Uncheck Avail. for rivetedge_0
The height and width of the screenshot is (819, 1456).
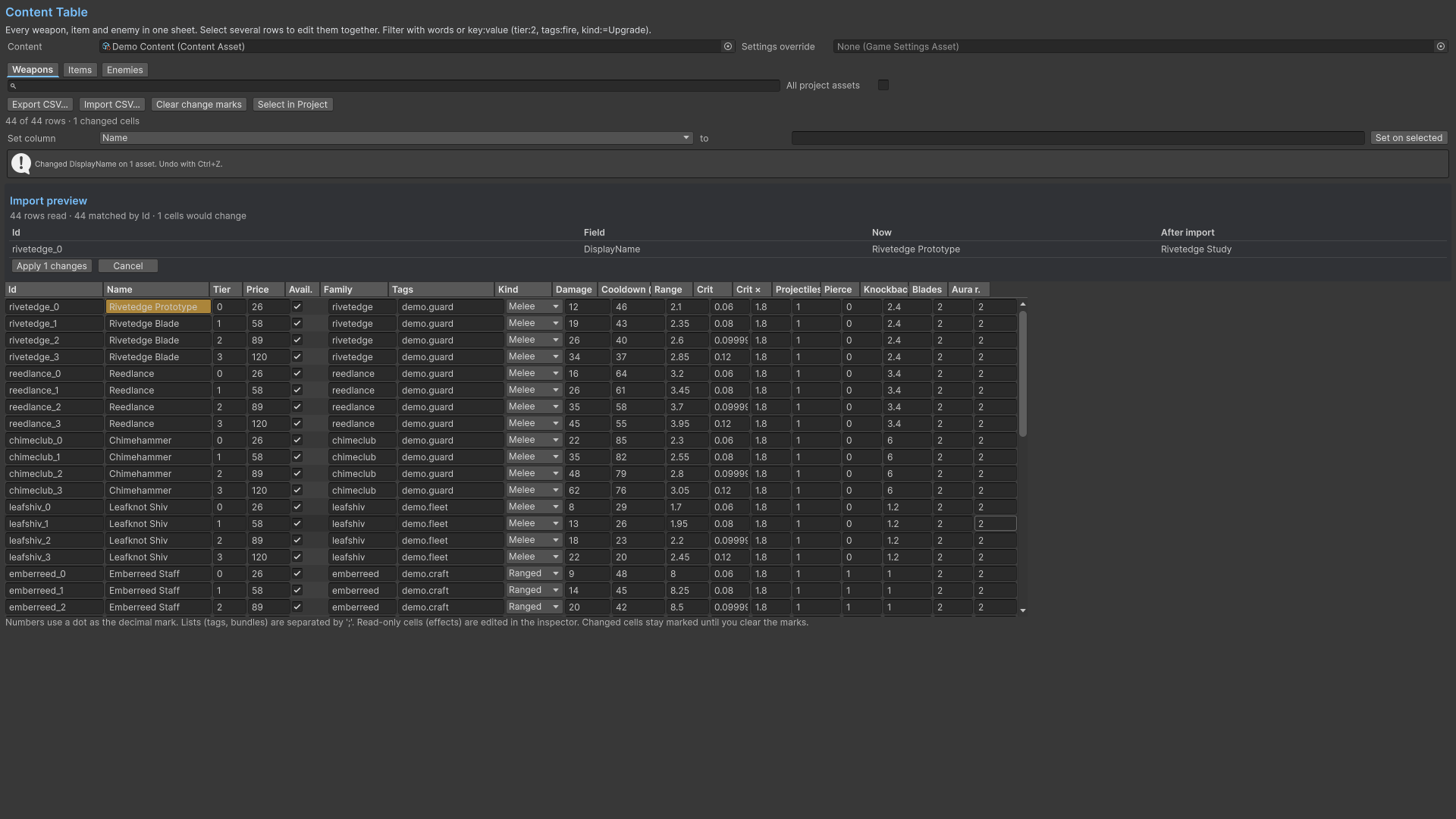[x=297, y=306]
